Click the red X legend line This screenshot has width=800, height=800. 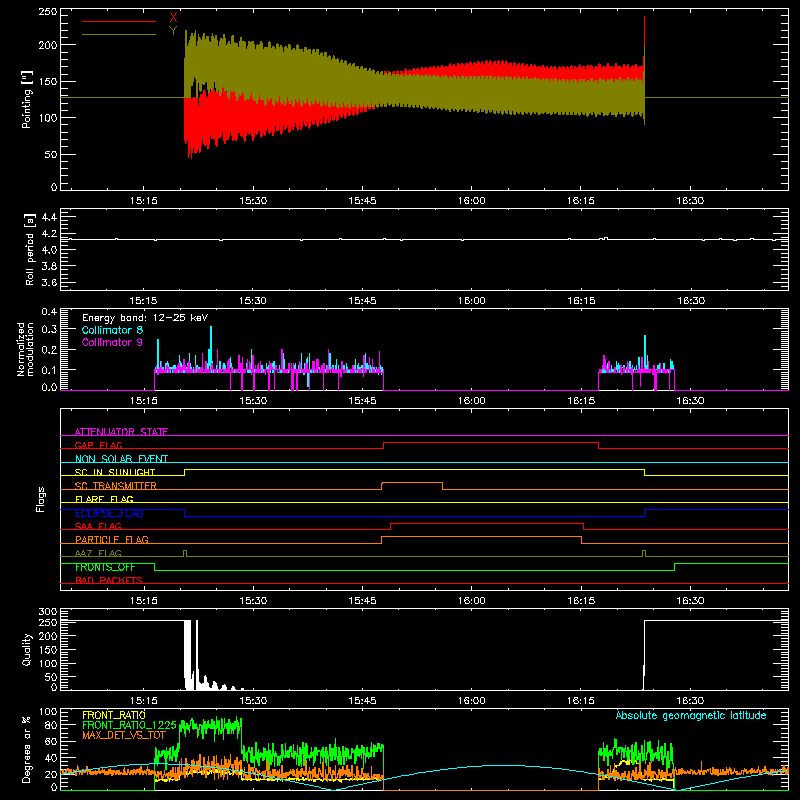coord(119,21)
